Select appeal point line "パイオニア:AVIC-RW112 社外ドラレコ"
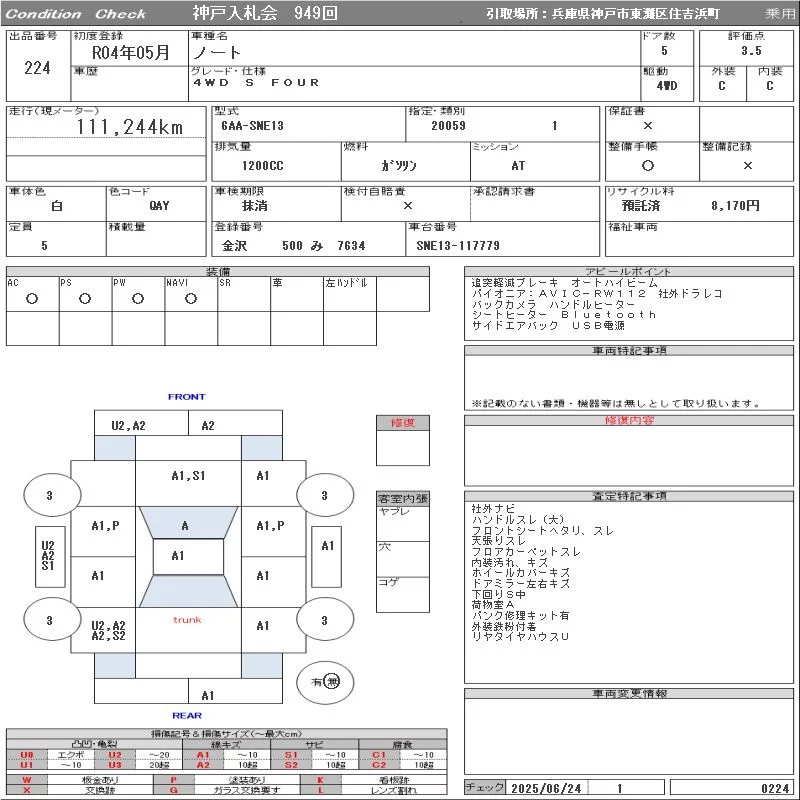This screenshot has width=800, height=800. pyautogui.click(x=597, y=294)
